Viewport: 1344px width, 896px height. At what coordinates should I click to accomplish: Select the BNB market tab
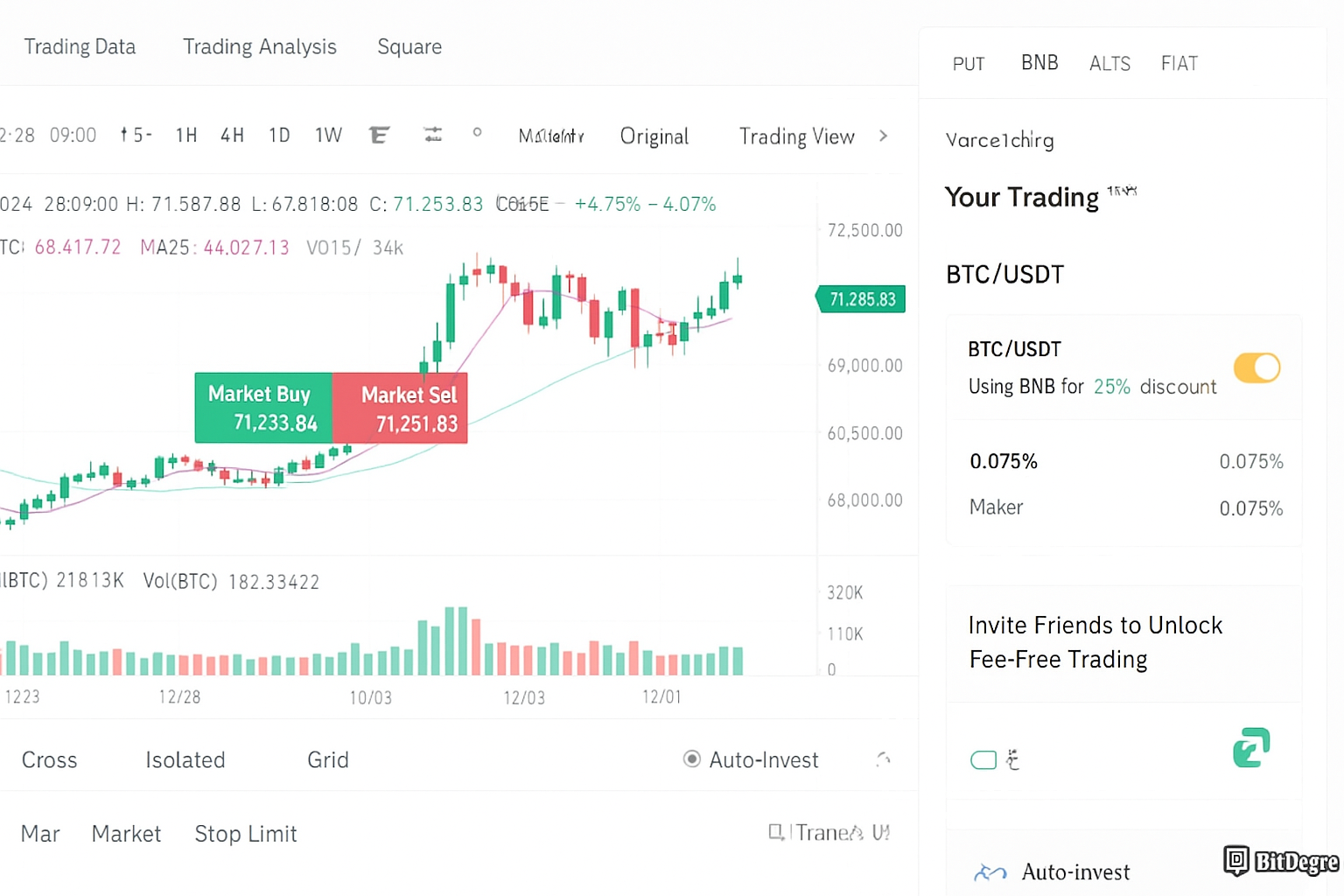(1039, 63)
